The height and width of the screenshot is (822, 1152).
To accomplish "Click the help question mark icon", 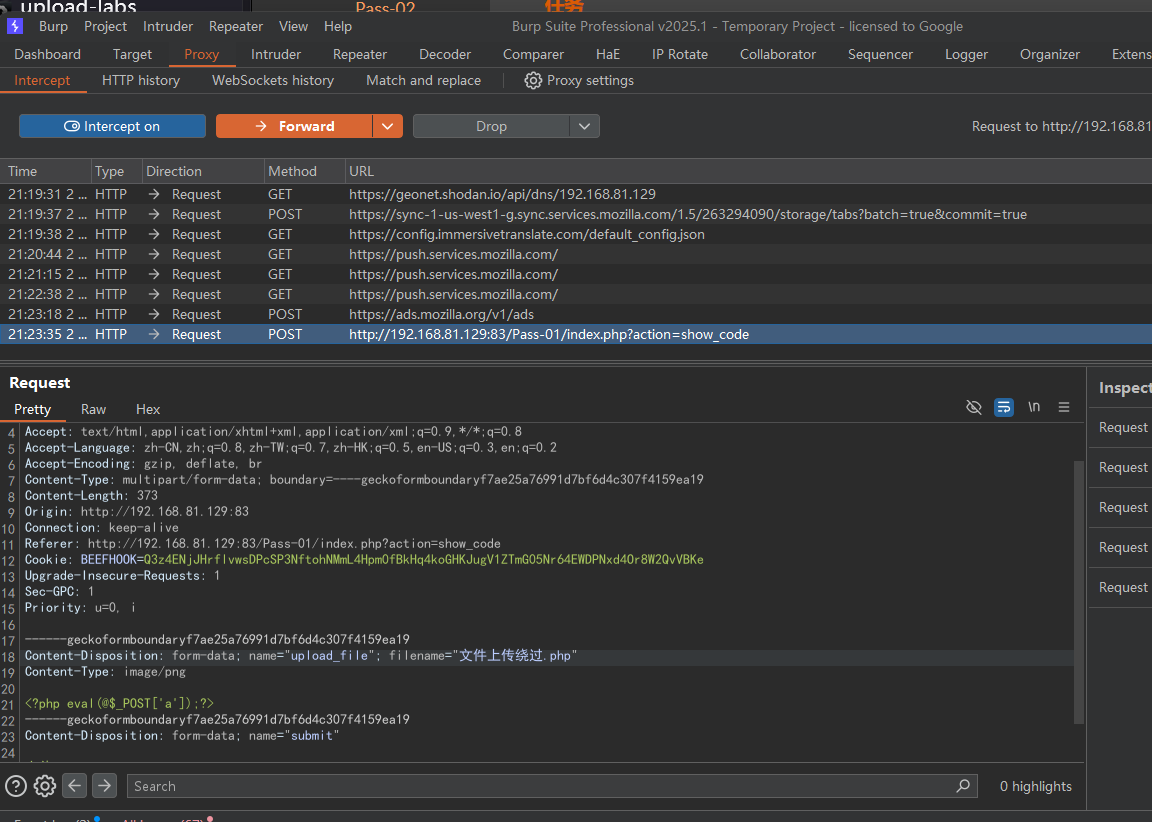I will pos(16,786).
